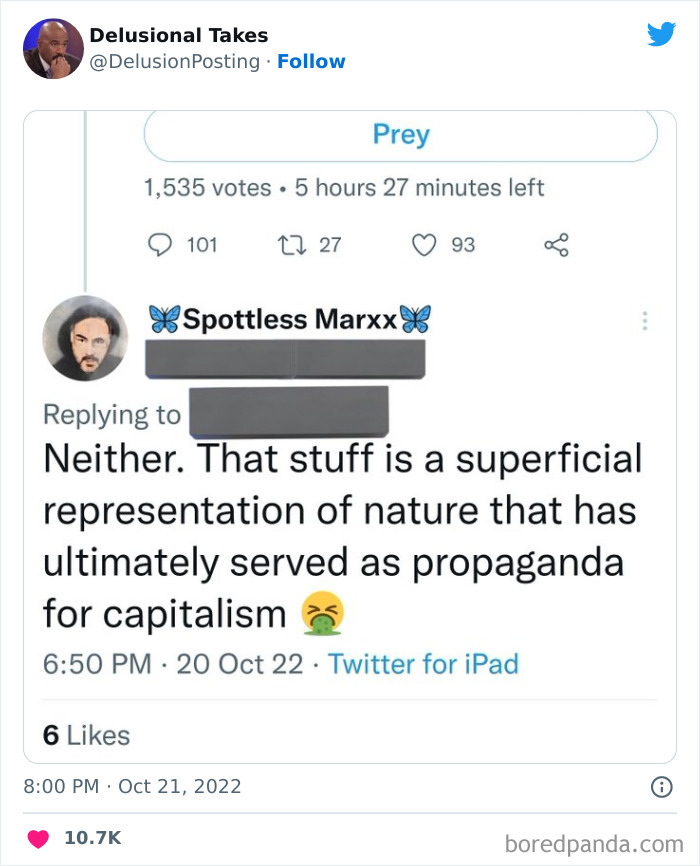700x866 pixels.
Task: Open the three-dot tweet options menu
Action: (645, 321)
